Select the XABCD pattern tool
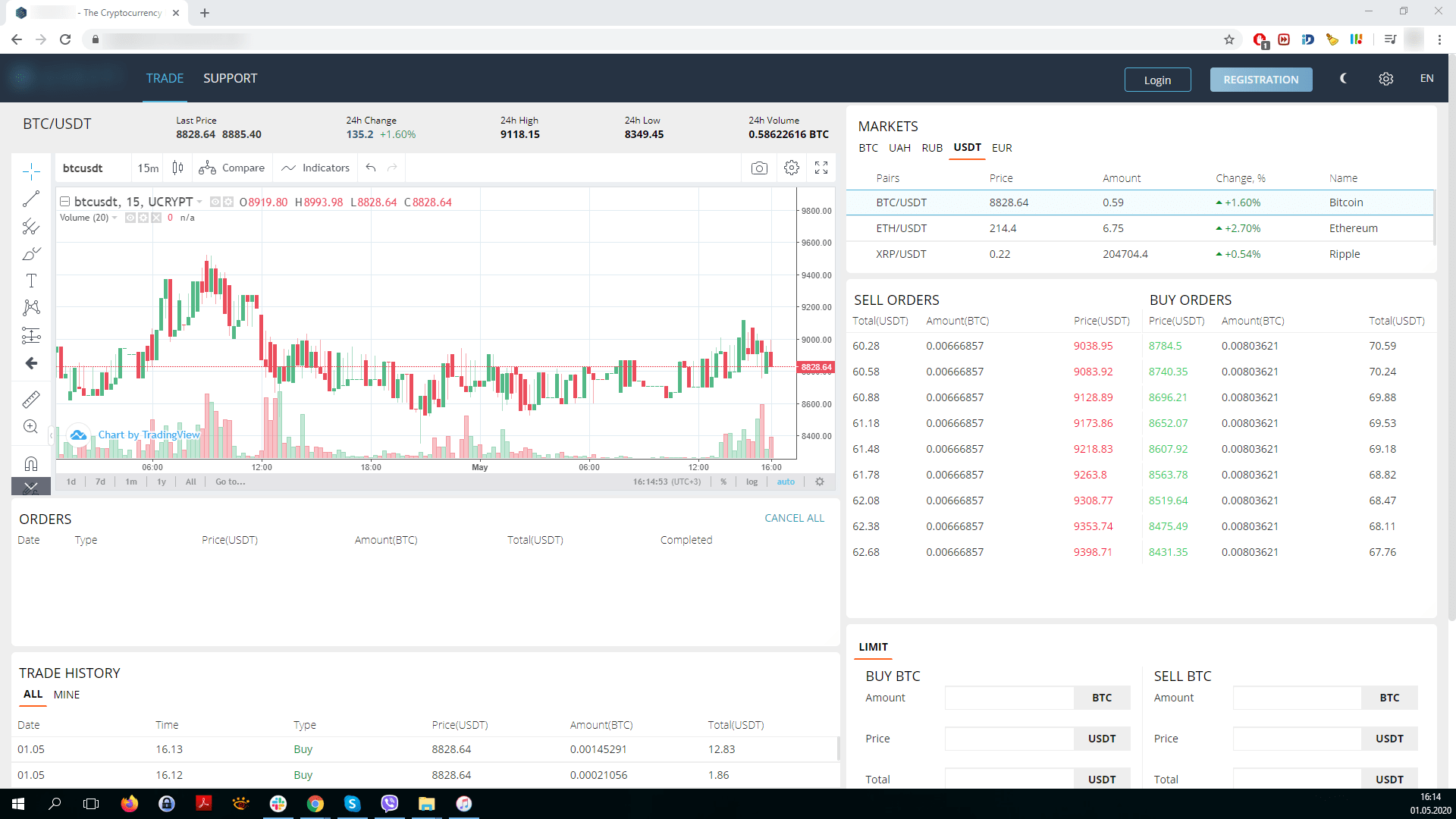The height and width of the screenshot is (819, 1456). (31, 307)
